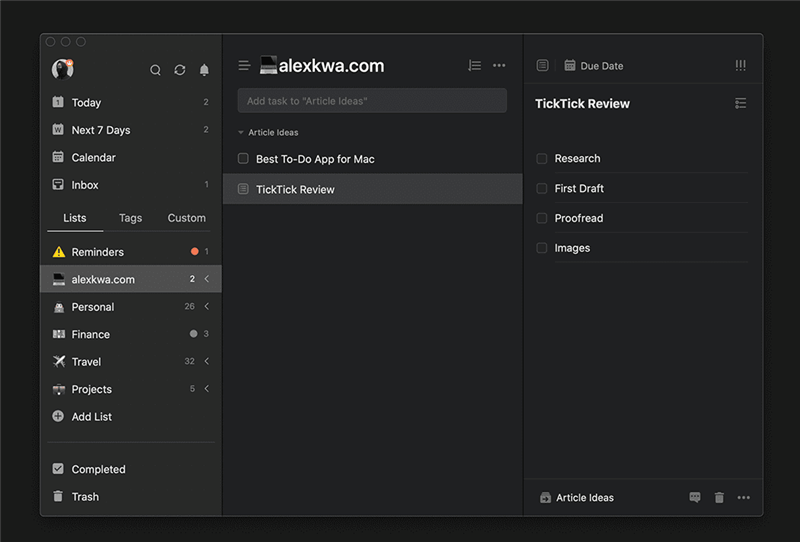Toggle checklist mode icon beside task title

point(740,103)
